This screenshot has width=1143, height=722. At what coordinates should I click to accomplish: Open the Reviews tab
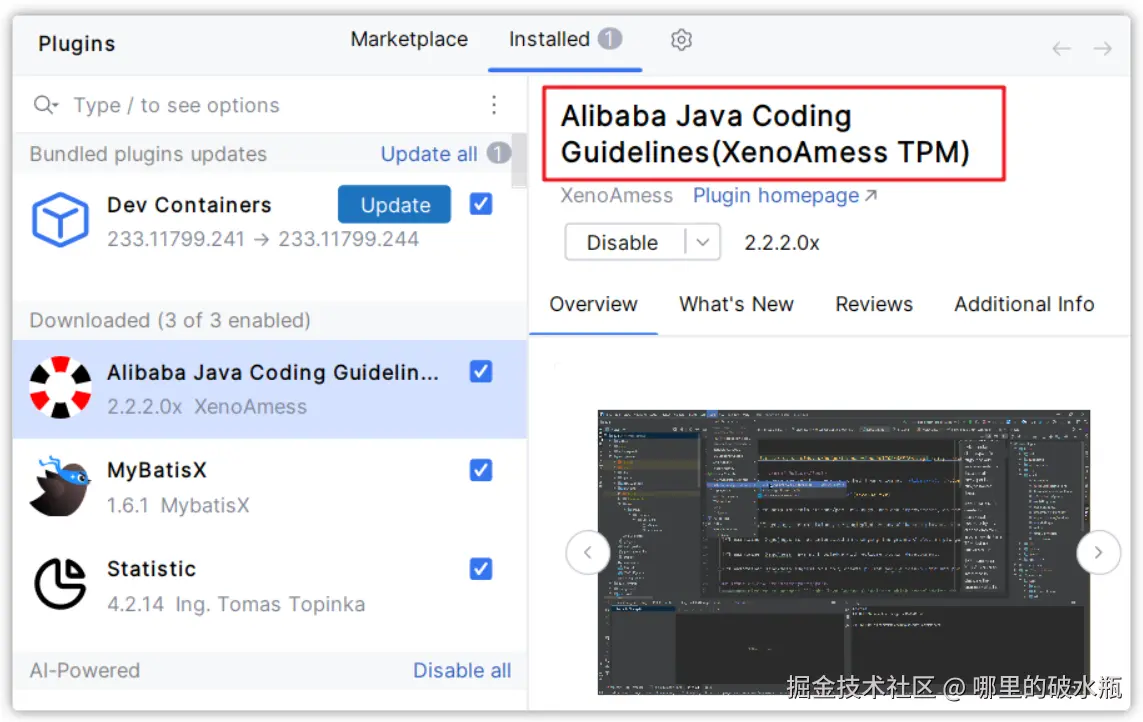[873, 304]
